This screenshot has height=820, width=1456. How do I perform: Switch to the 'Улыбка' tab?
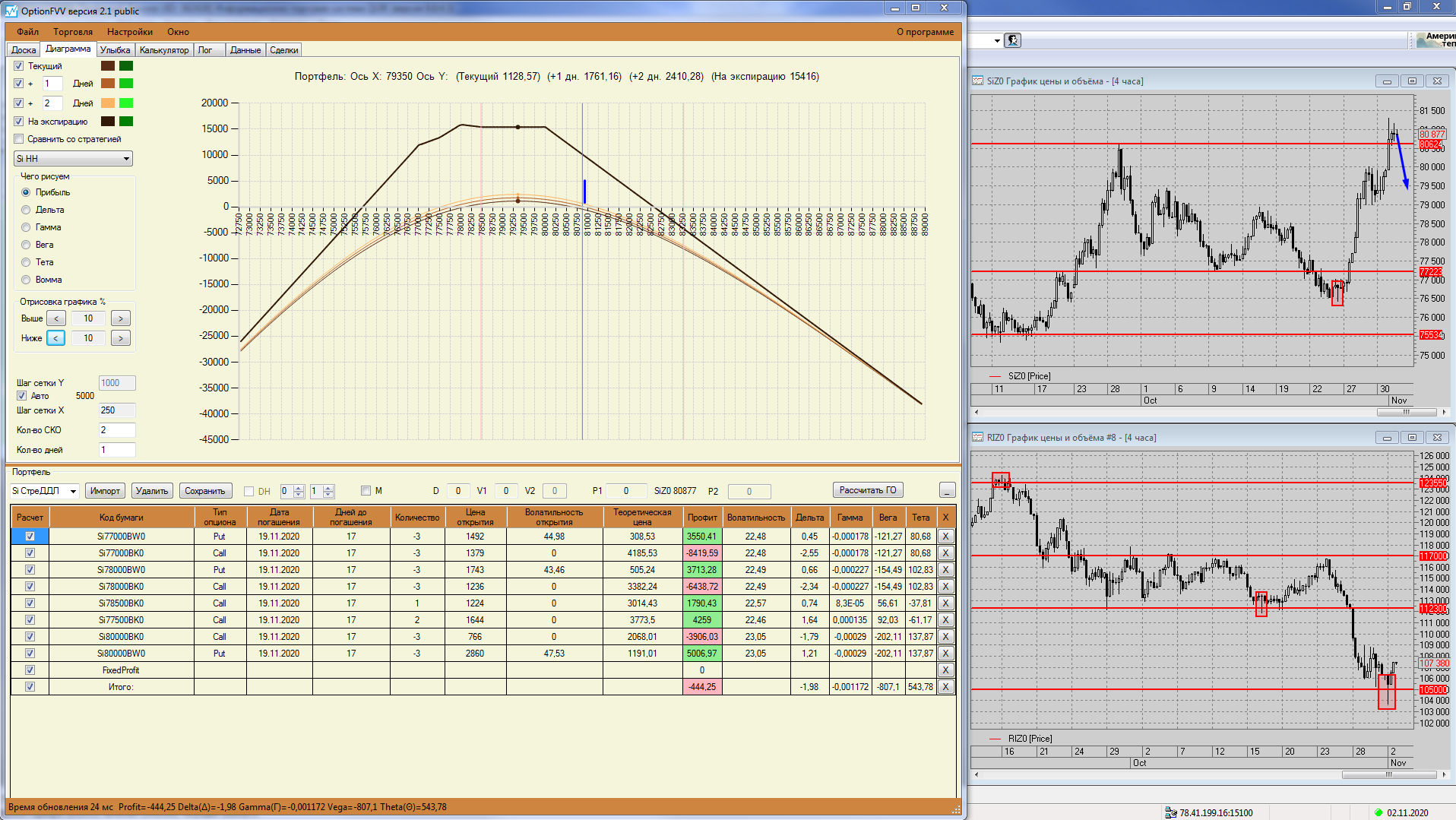pos(115,50)
